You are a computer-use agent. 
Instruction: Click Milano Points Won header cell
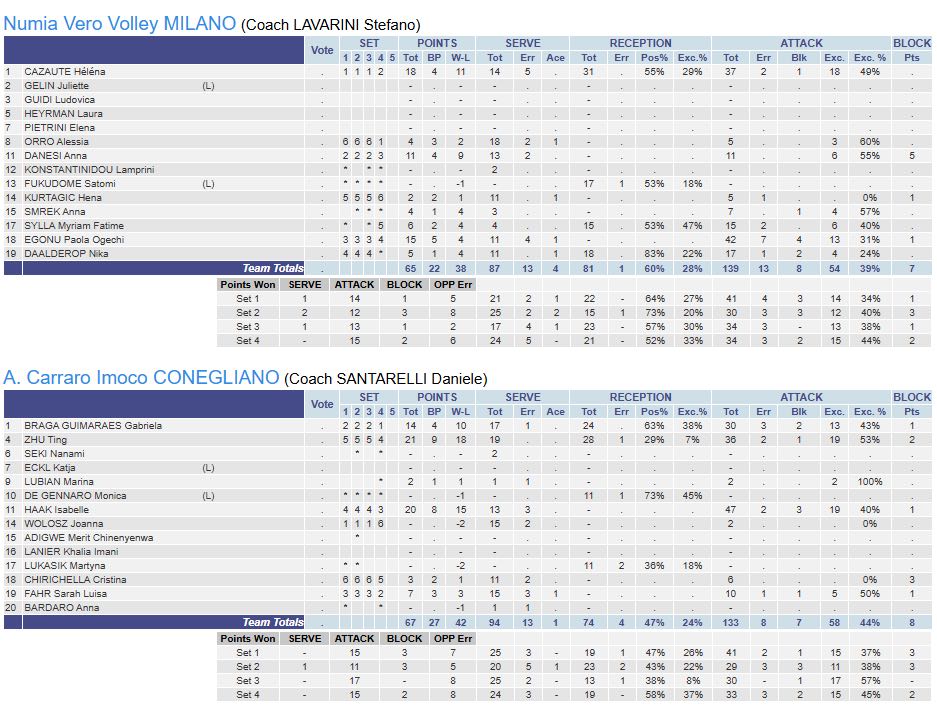pyautogui.click(x=248, y=285)
